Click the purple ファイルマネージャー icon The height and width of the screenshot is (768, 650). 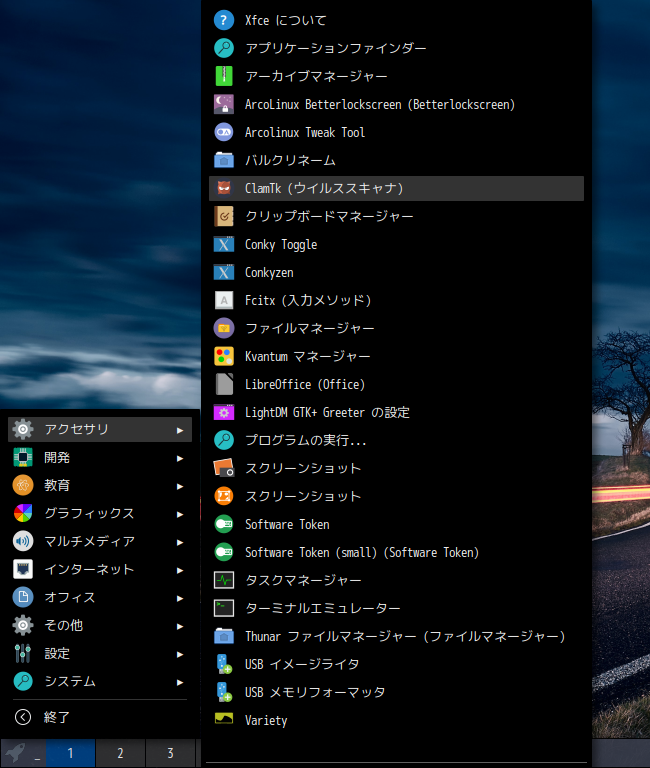[224, 328]
